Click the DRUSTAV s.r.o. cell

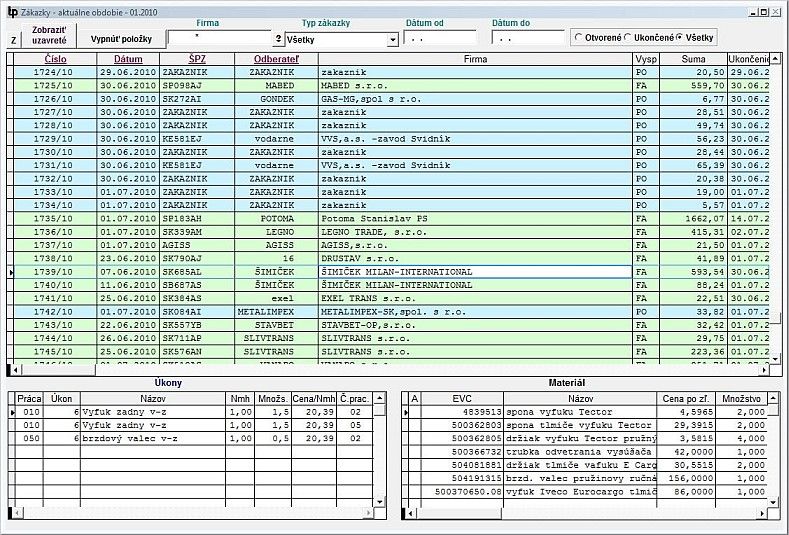(x=475, y=258)
